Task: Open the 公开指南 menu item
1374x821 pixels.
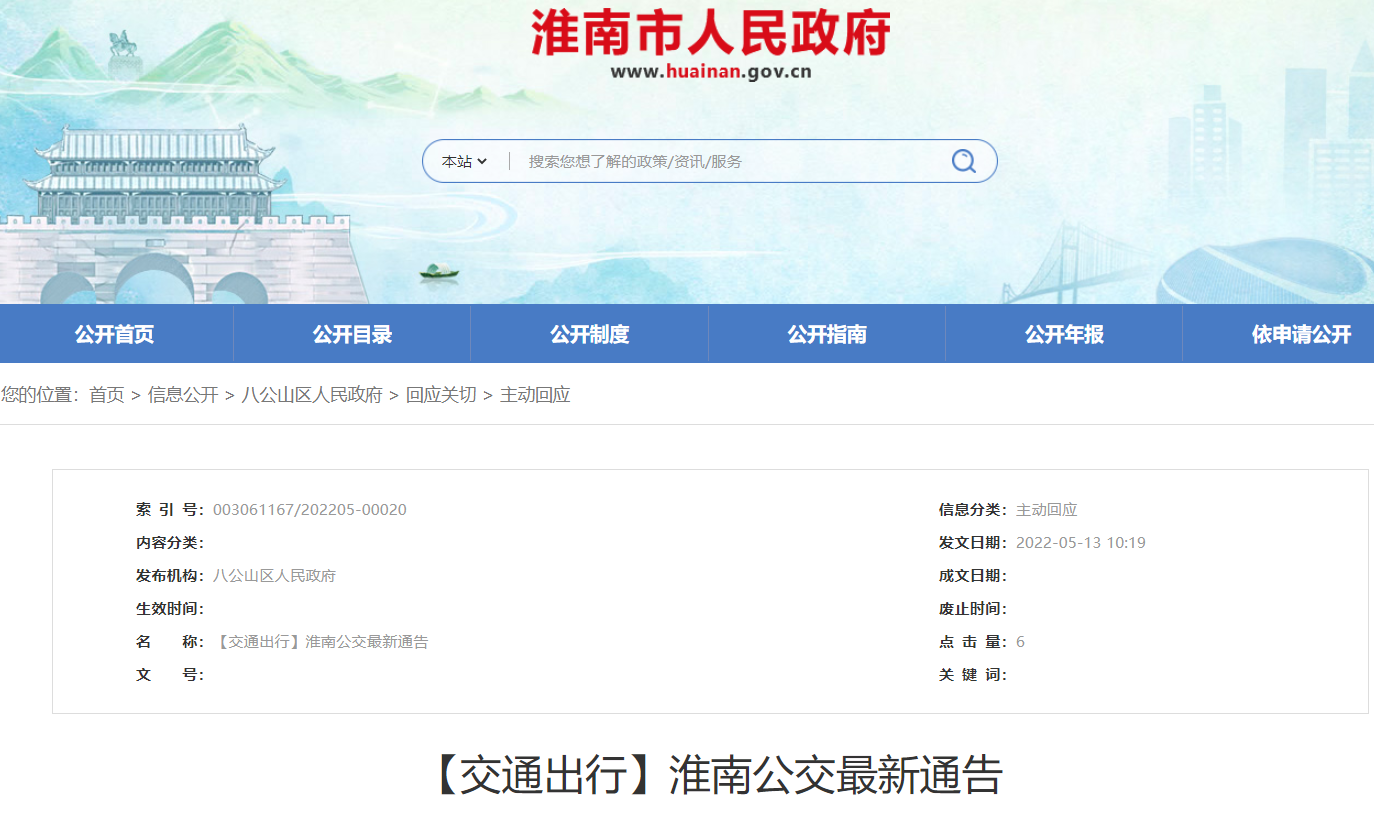Action: (x=826, y=333)
